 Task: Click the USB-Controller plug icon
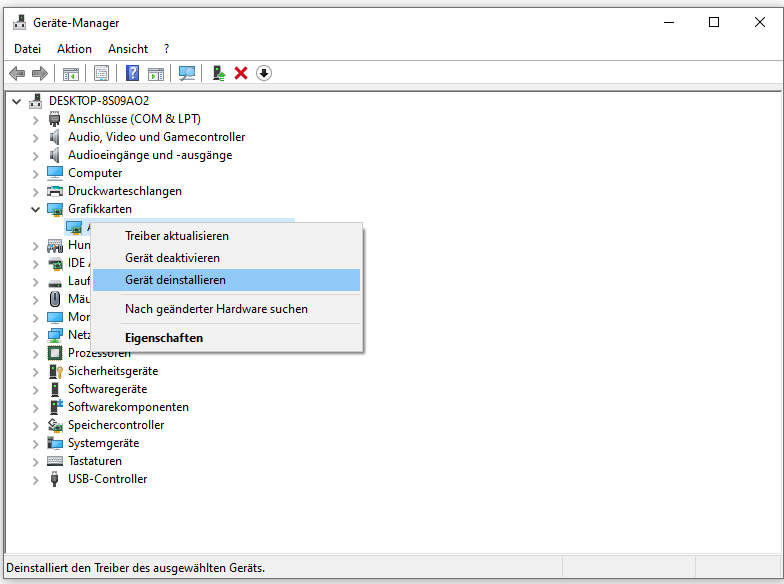pos(54,479)
